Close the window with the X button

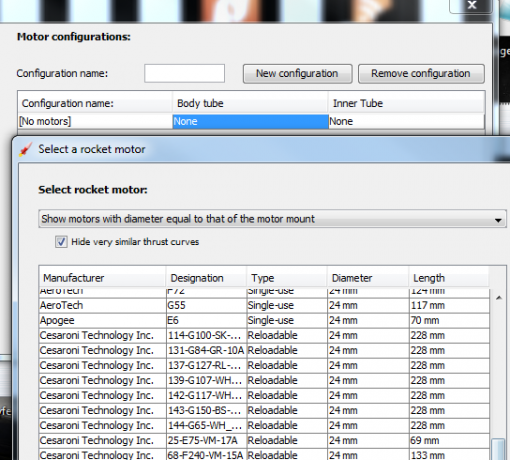pos(471,6)
